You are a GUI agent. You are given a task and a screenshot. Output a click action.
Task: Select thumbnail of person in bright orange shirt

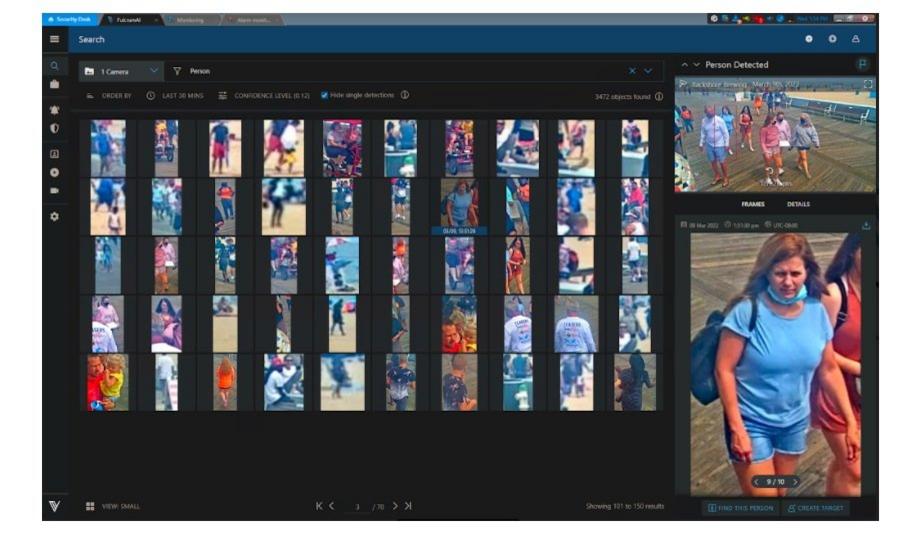click(225, 382)
